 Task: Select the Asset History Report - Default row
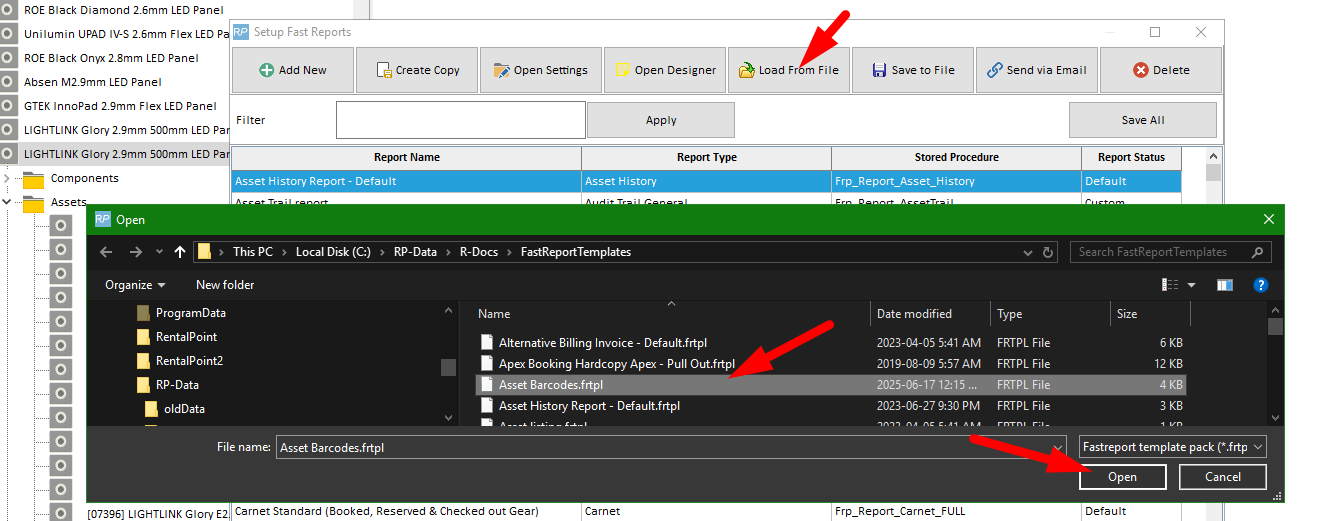pos(706,181)
